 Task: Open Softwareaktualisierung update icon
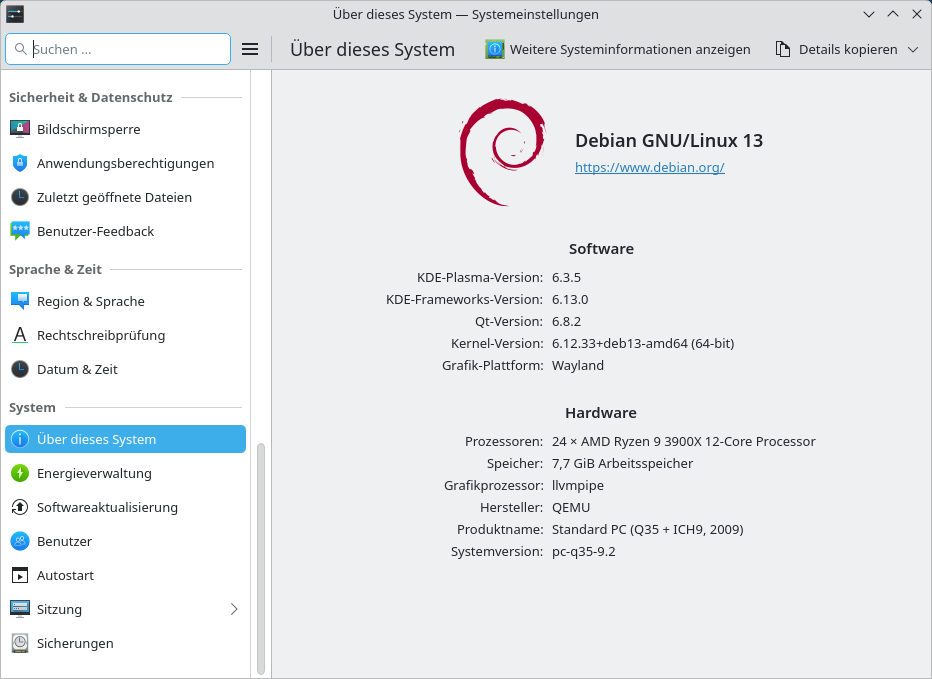[x=20, y=507]
